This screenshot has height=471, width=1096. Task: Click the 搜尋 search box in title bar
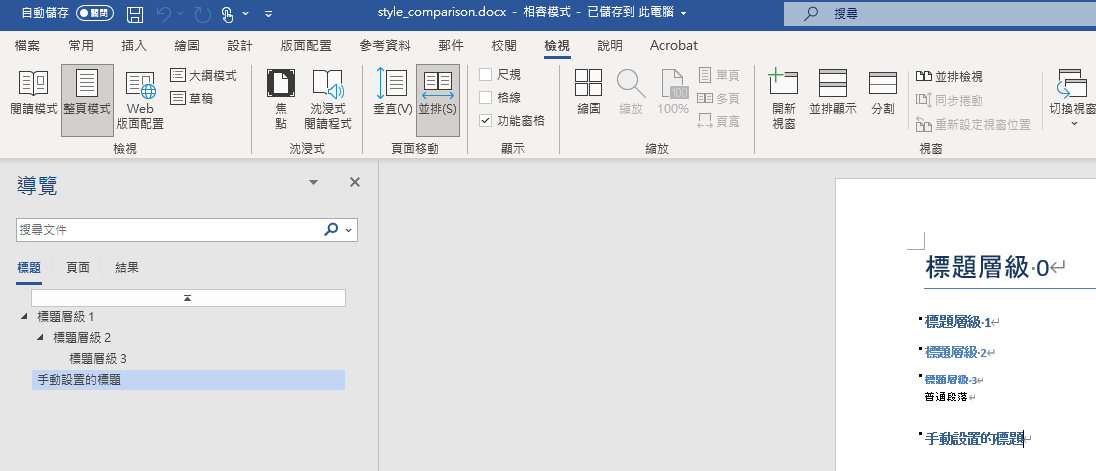[x=939, y=13]
